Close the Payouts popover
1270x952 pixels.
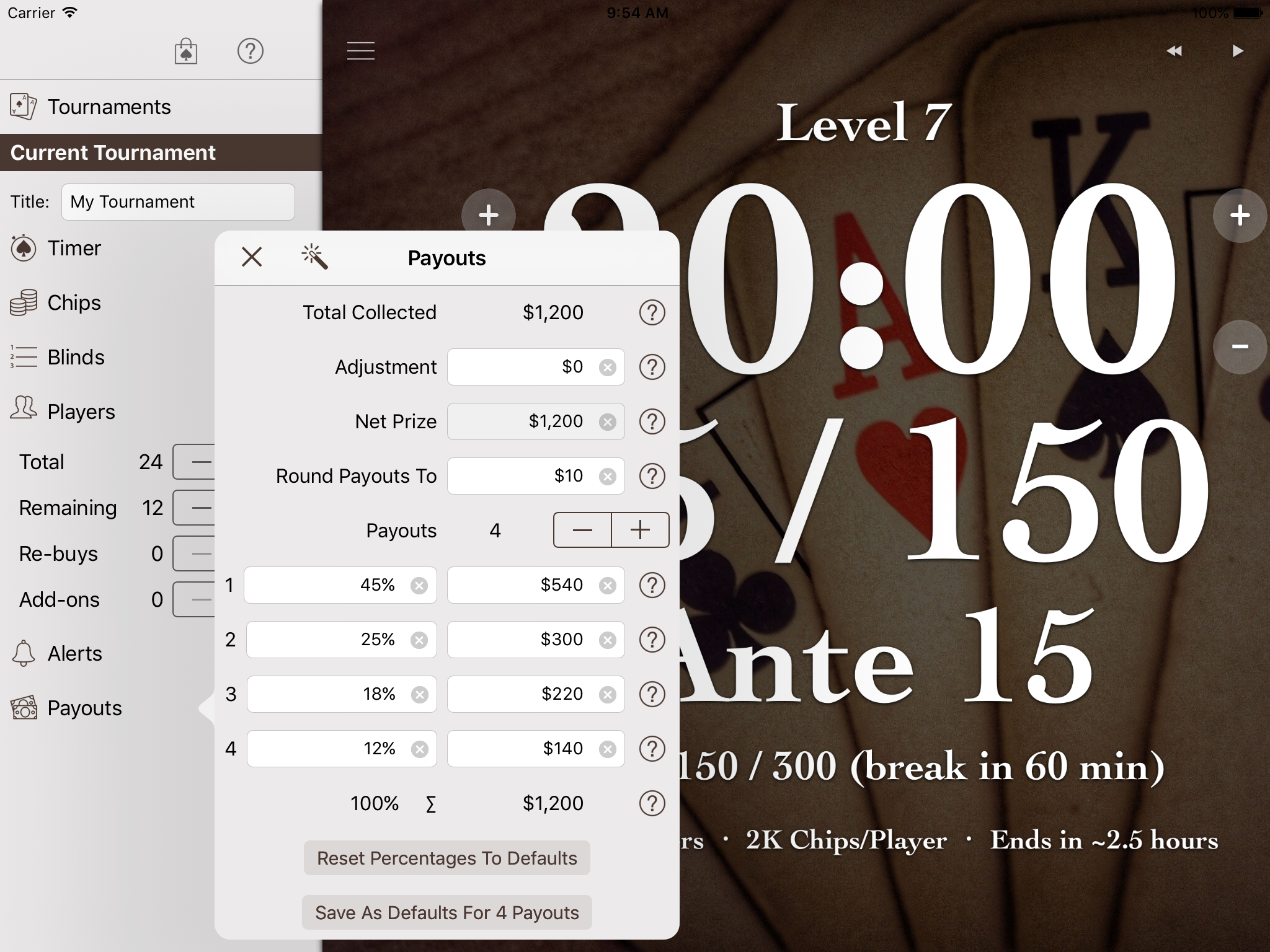pyautogui.click(x=252, y=257)
